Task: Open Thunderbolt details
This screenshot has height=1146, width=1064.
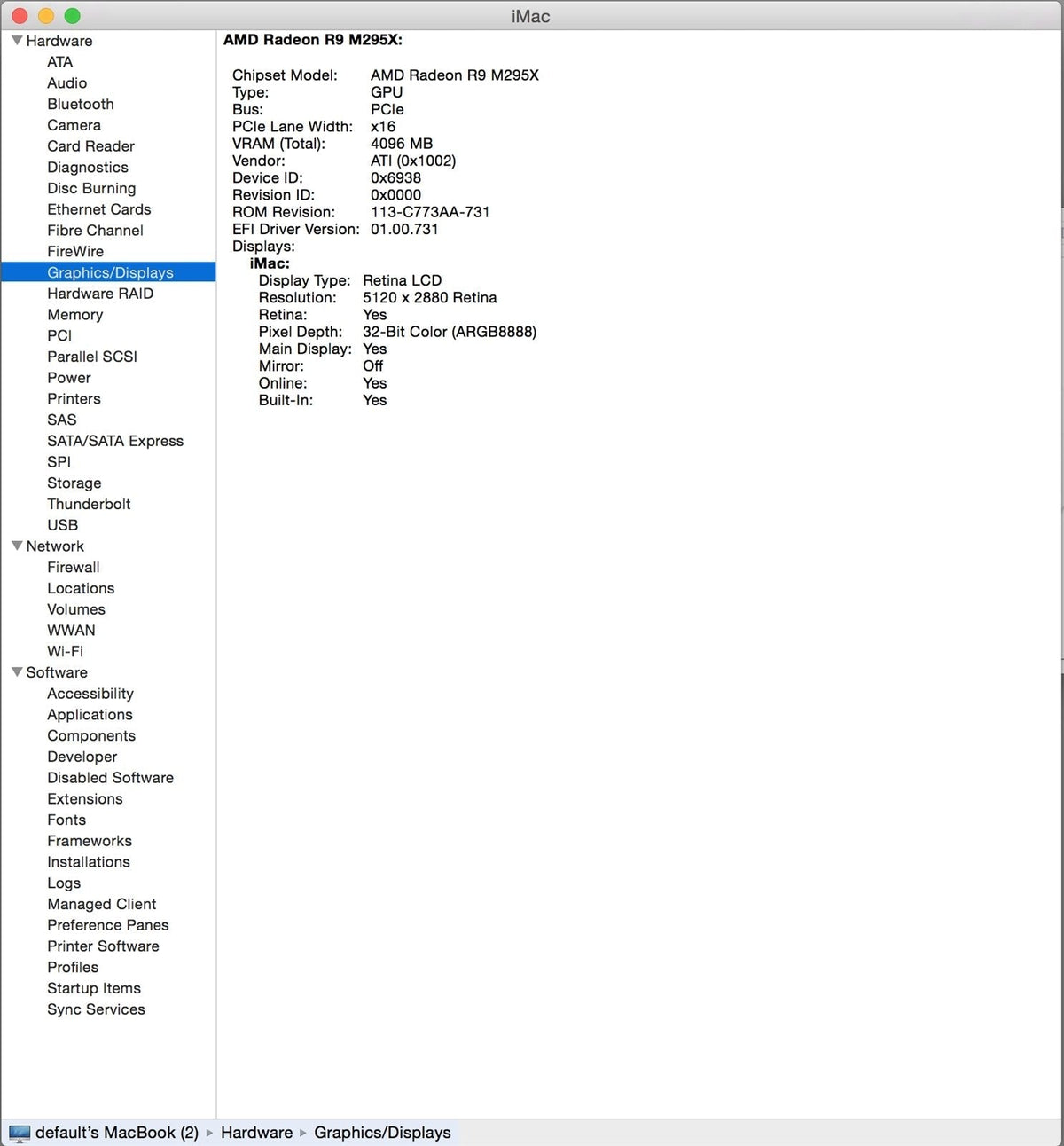Action: 89,505
